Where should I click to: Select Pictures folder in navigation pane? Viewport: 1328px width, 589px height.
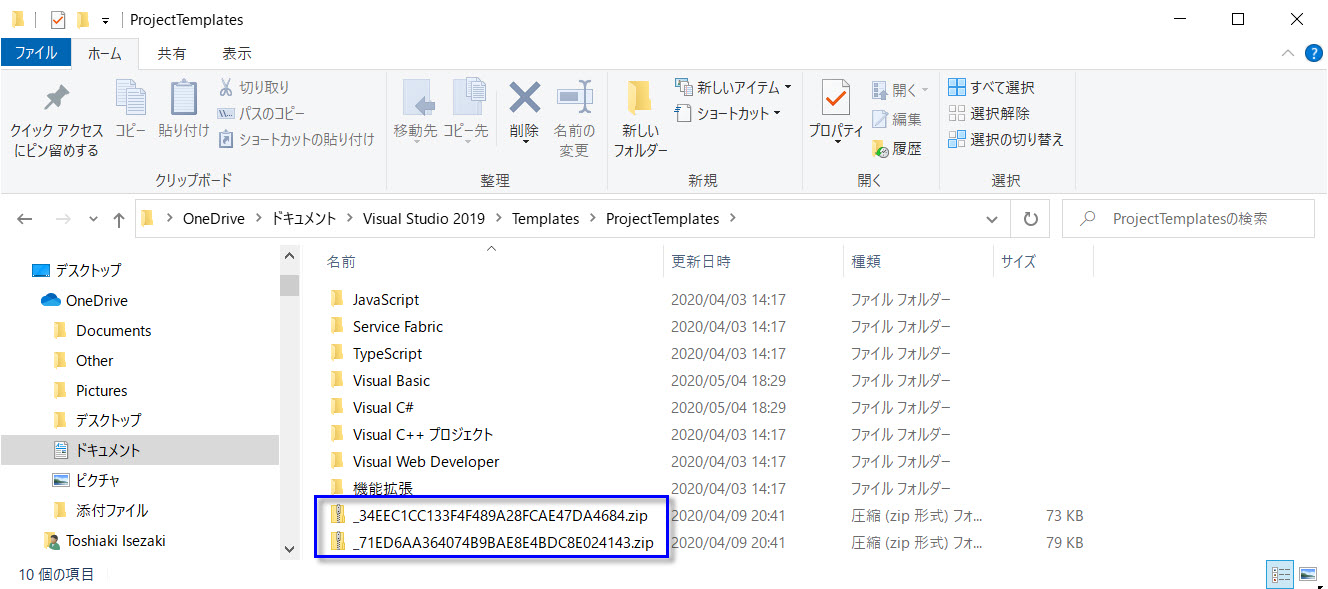click(x=89, y=391)
